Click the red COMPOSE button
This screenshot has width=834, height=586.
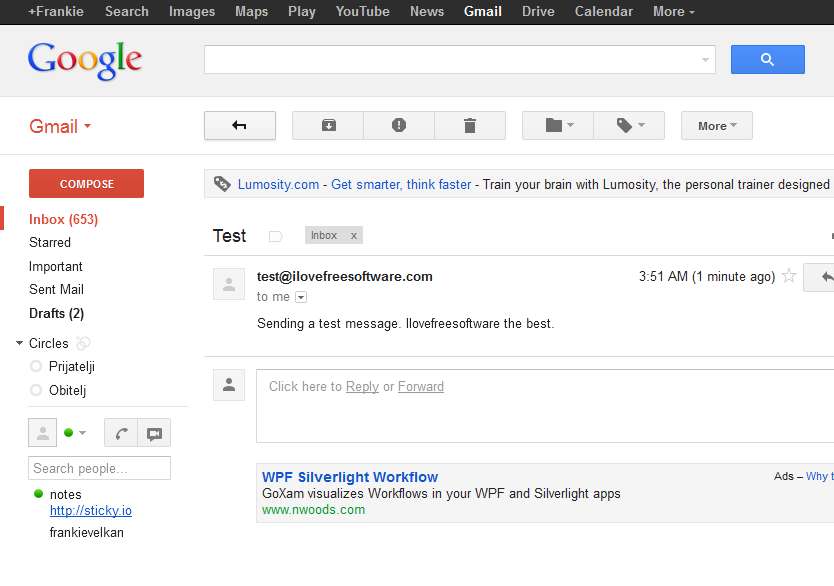click(x=86, y=184)
